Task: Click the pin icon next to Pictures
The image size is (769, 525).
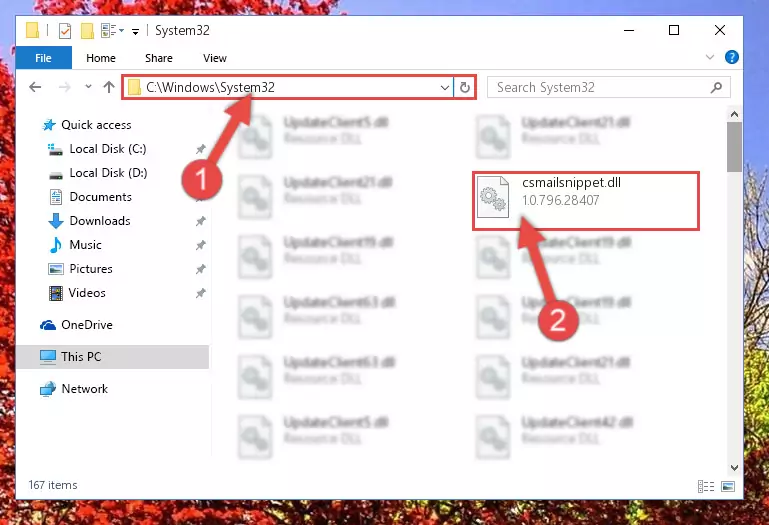Action: click(200, 269)
